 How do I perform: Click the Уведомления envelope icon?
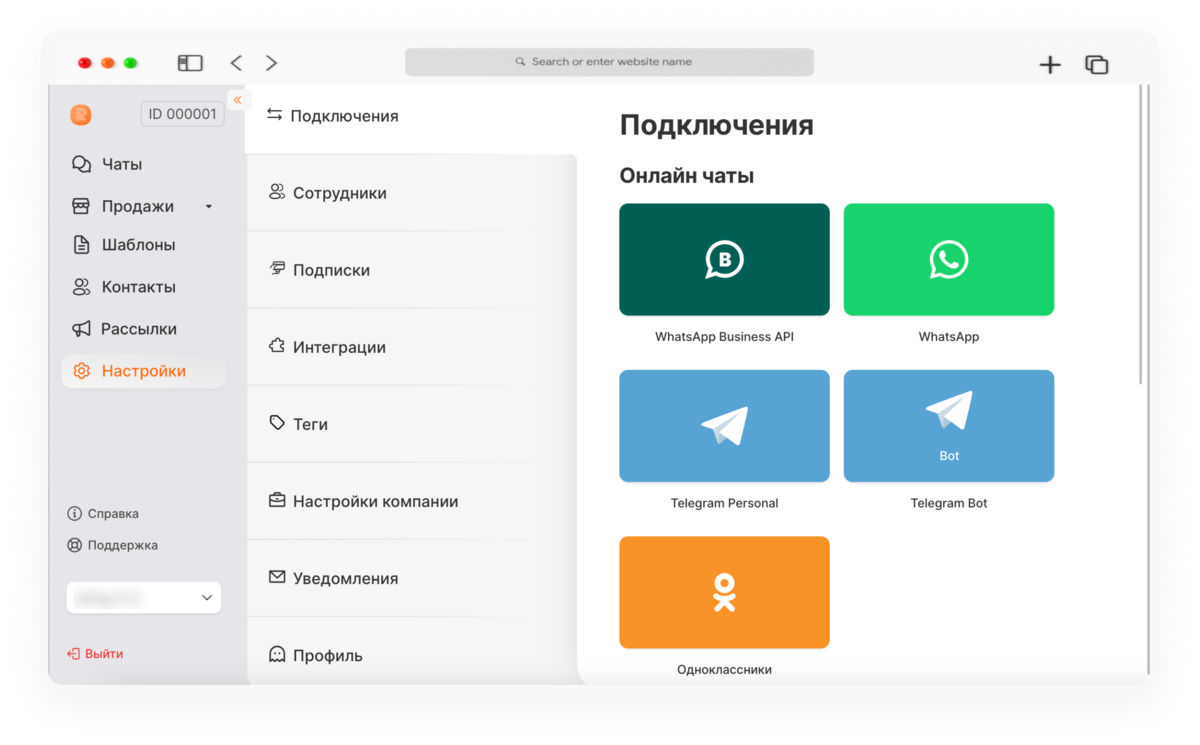click(277, 577)
